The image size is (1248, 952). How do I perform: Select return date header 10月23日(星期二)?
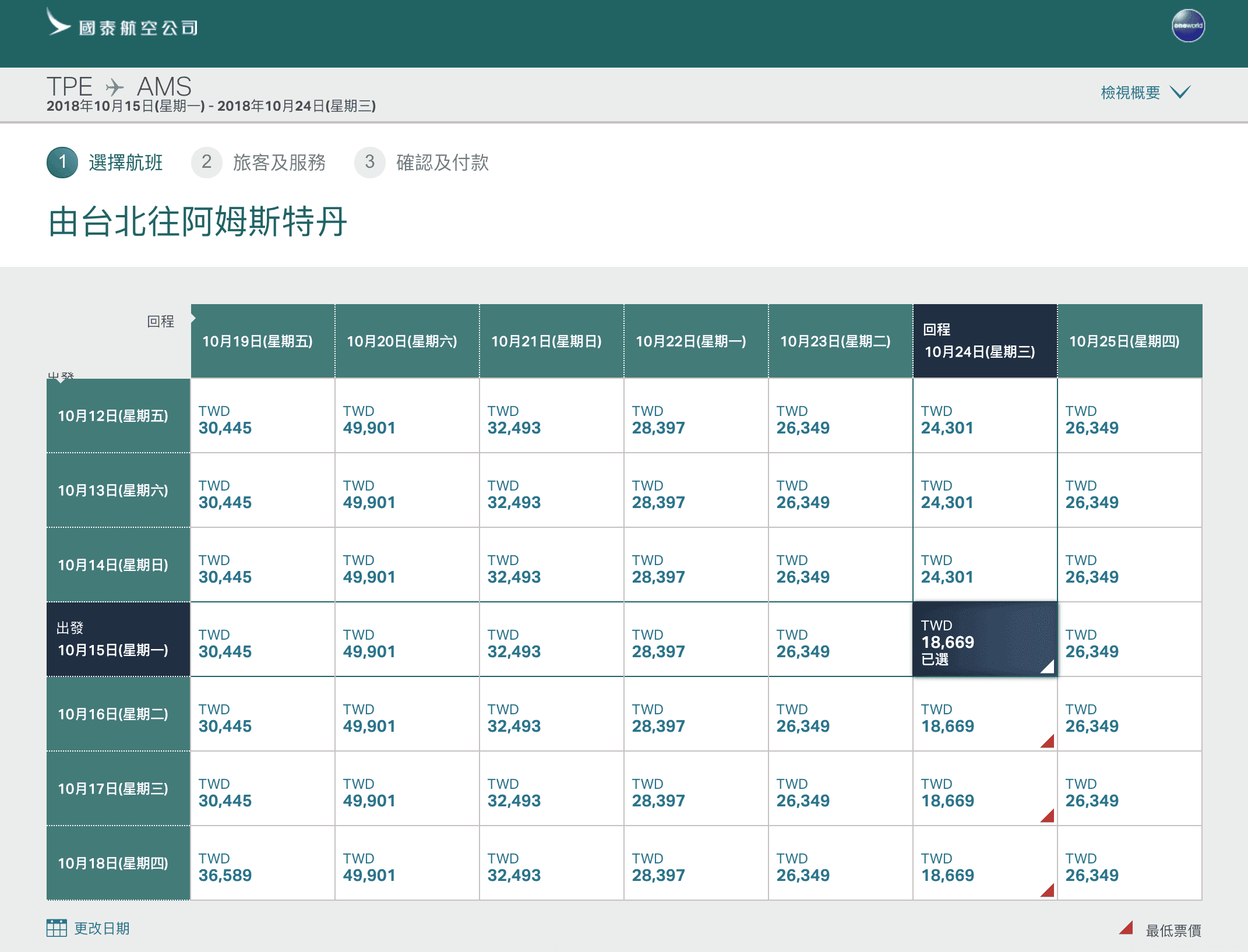(x=841, y=341)
